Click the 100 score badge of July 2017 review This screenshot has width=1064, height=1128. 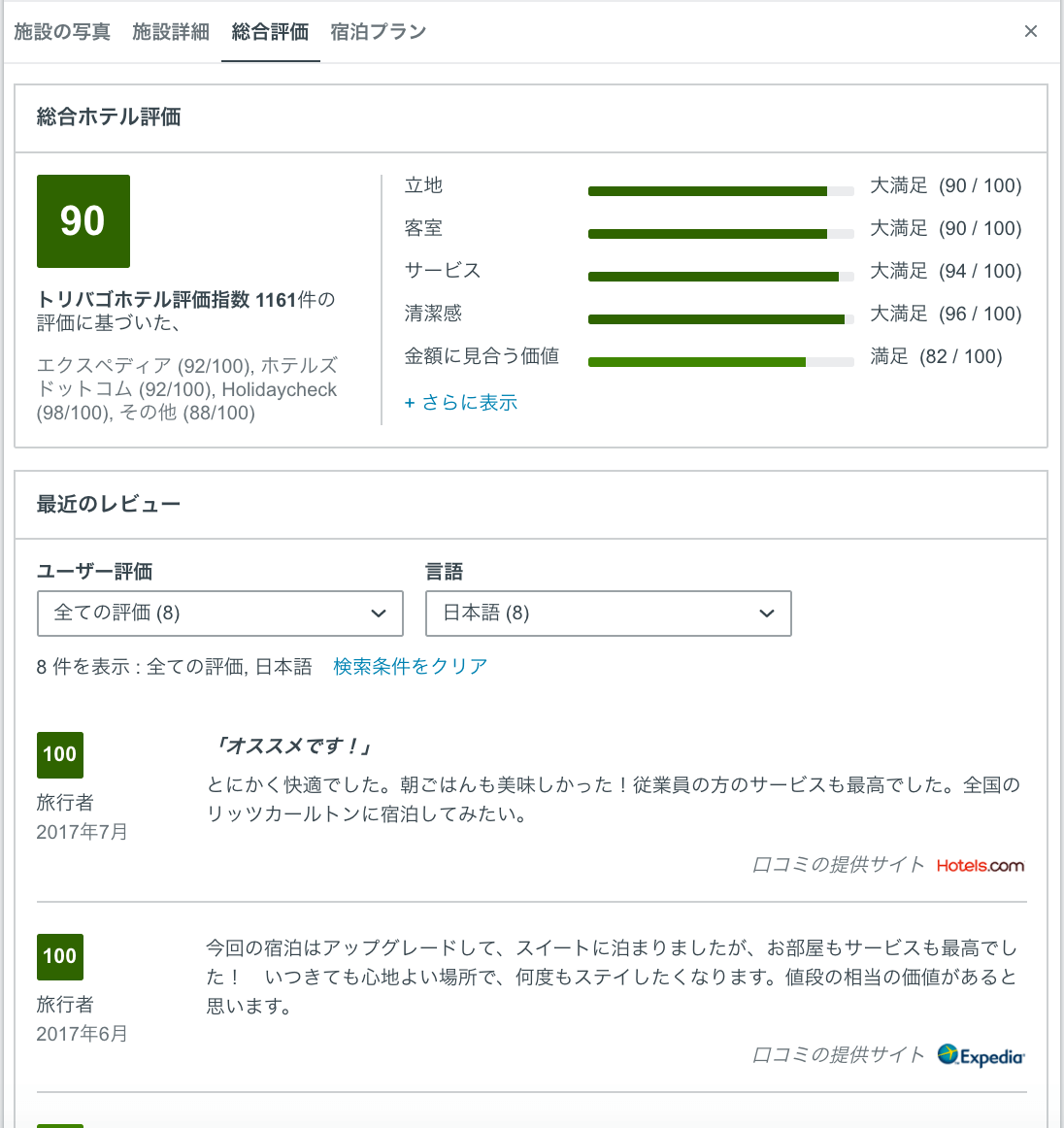(60, 755)
